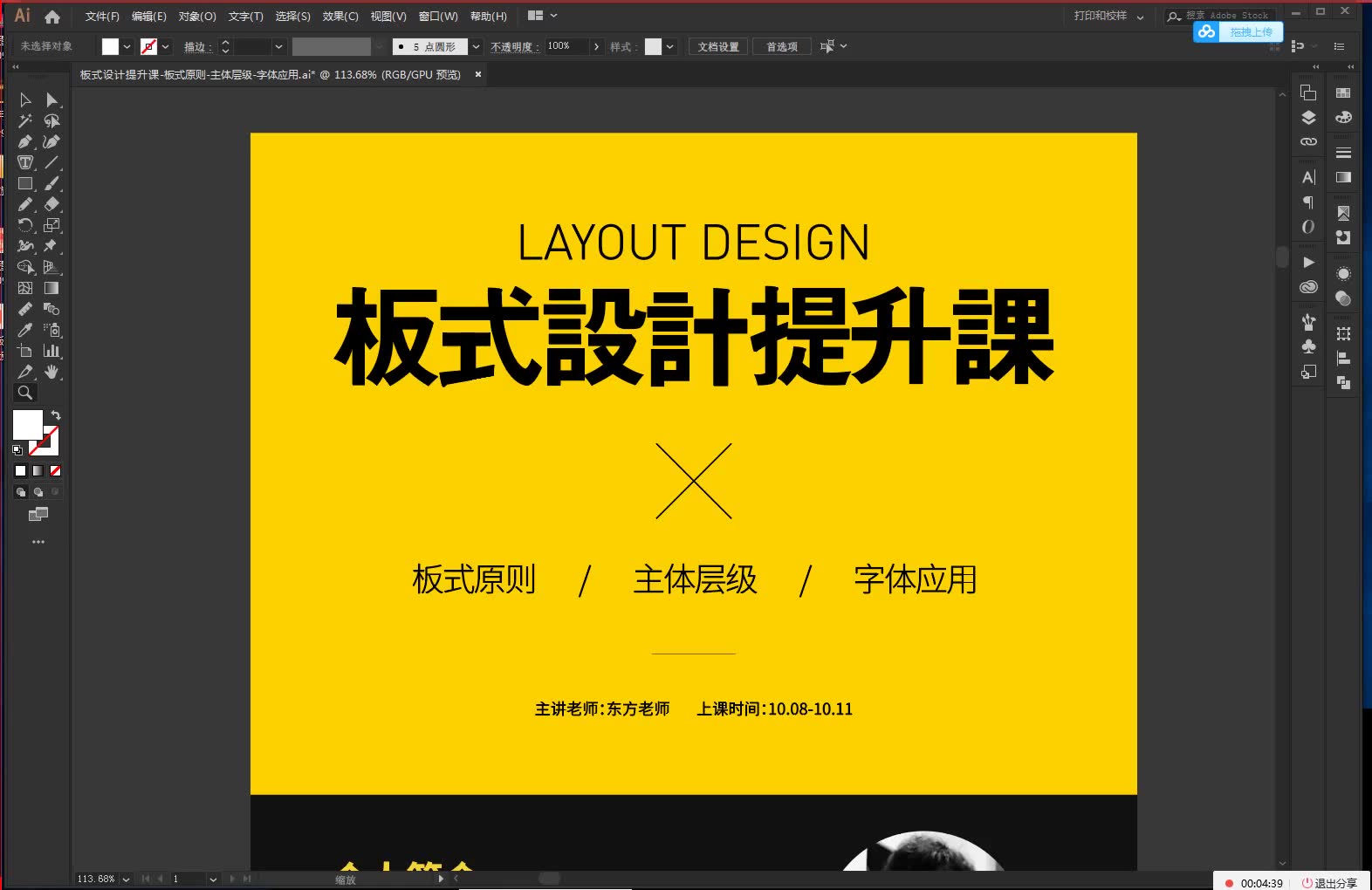Open the 窗口(W) menu
Screen dimensions: 1372x890
438,17
